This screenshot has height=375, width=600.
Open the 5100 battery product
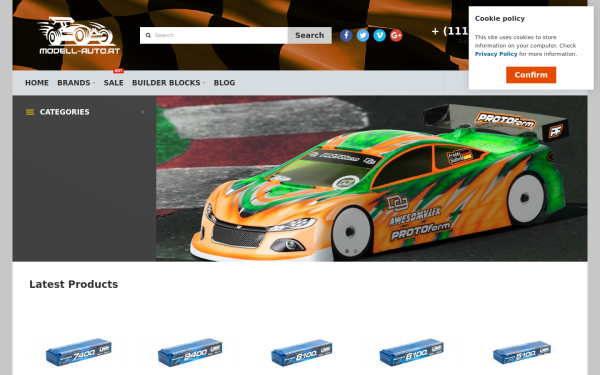pyautogui.click(x=522, y=352)
